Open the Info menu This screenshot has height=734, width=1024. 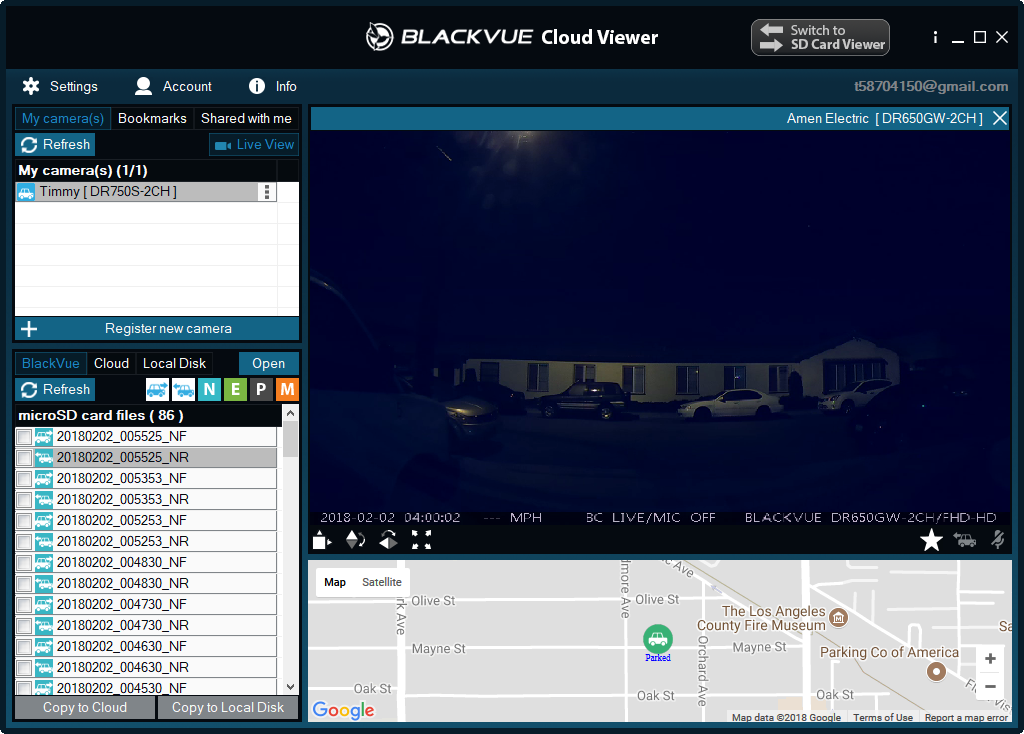tap(272, 86)
